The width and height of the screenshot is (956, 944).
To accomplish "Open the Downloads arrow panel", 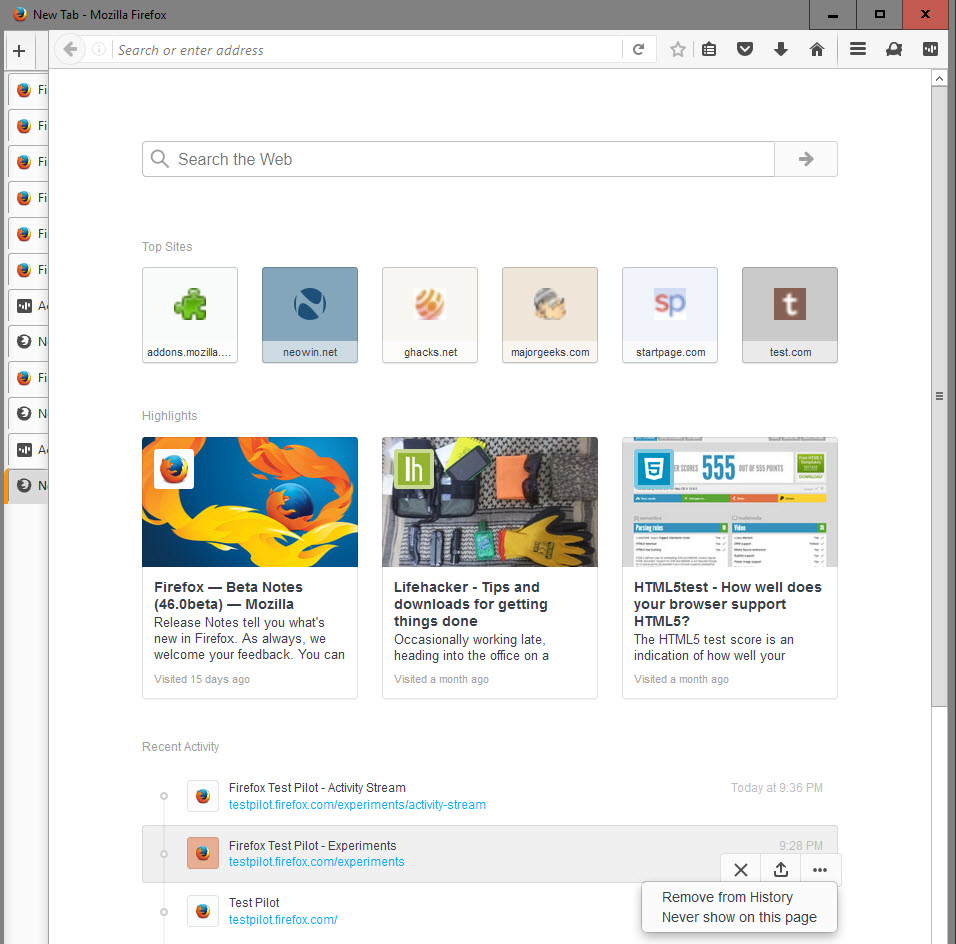I will point(780,49).
